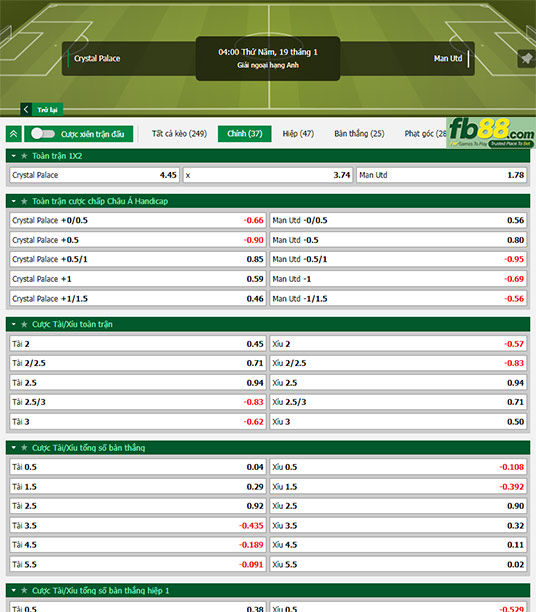Image resolution: width=536 pixels, height=612 pixels.
Task: Click the match time 04:00 Thứ Năm
Action: pos(268,52)
